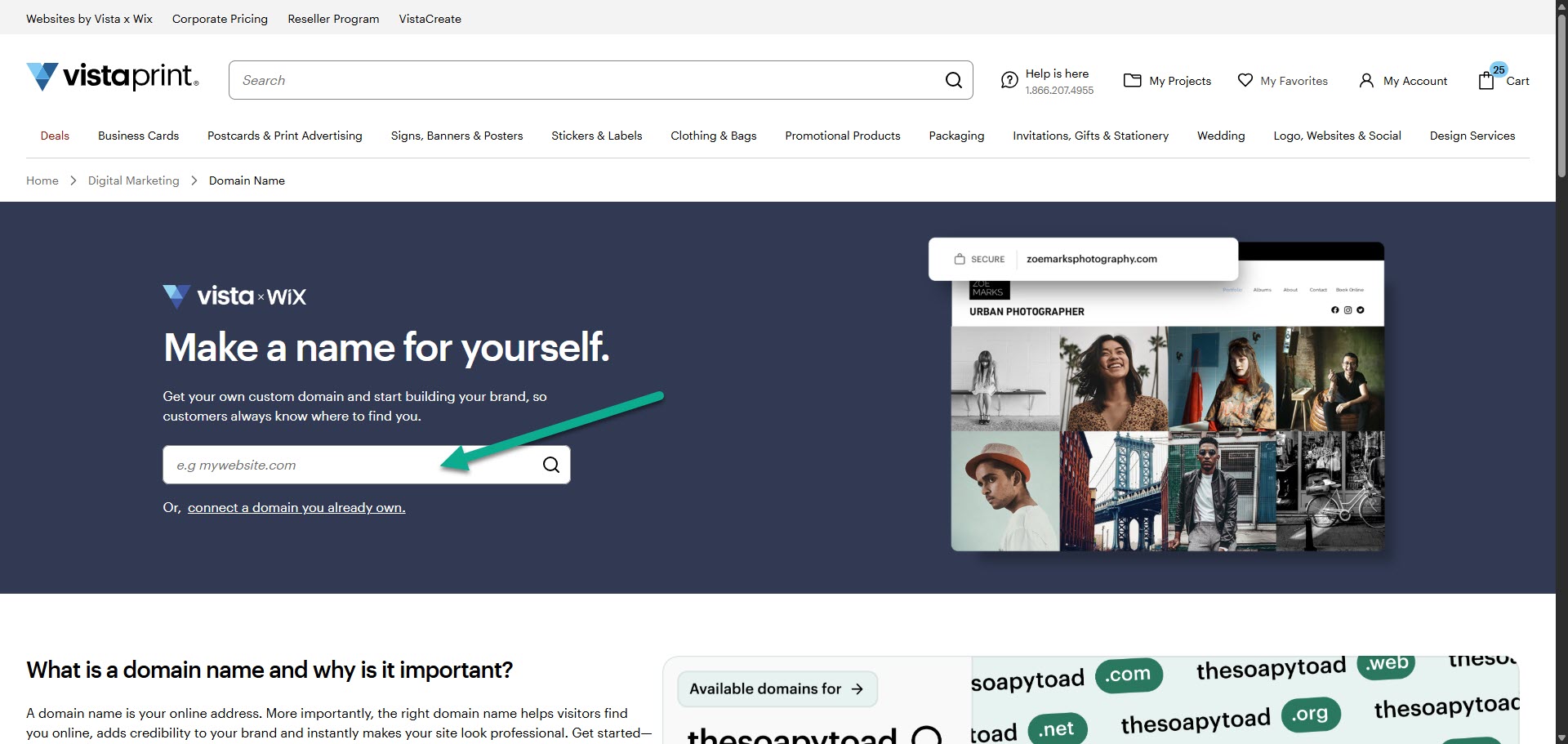Click the Domain Name breadcrumb text
This screenshot has height=744, width=1568.
click(247, 180)
